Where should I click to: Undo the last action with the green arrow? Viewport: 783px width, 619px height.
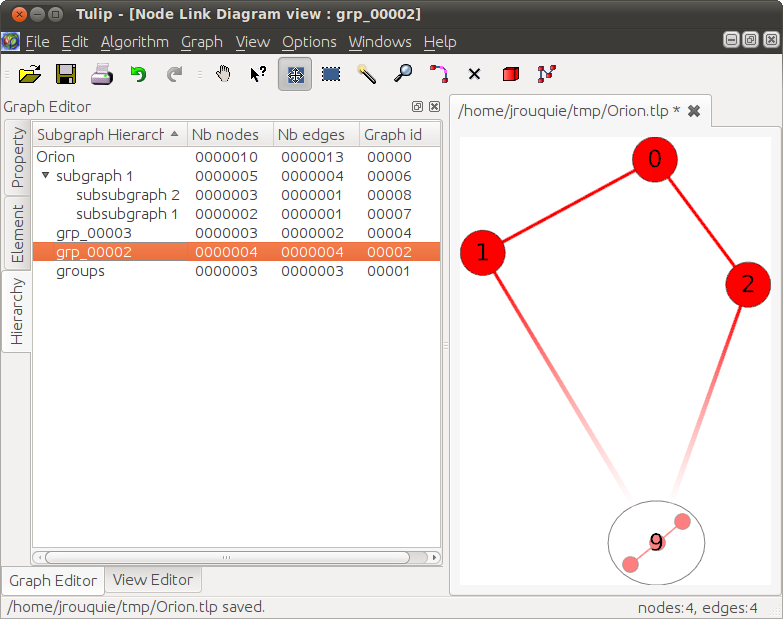138,74
